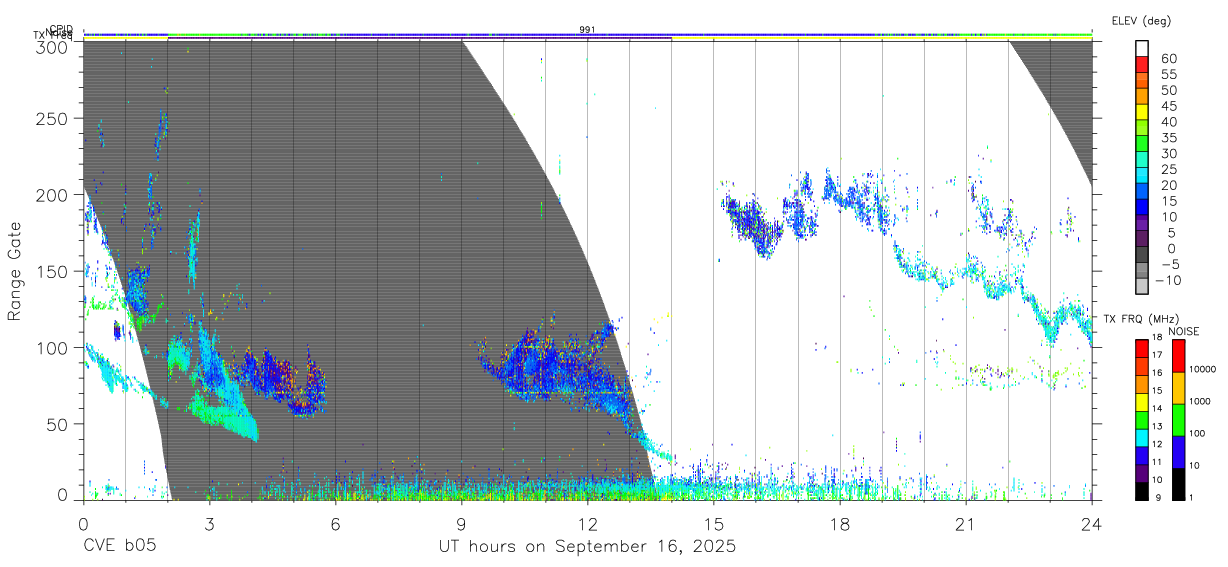
Task: Click the ELEV legend value "-10"
Action: click(1168, 280)
